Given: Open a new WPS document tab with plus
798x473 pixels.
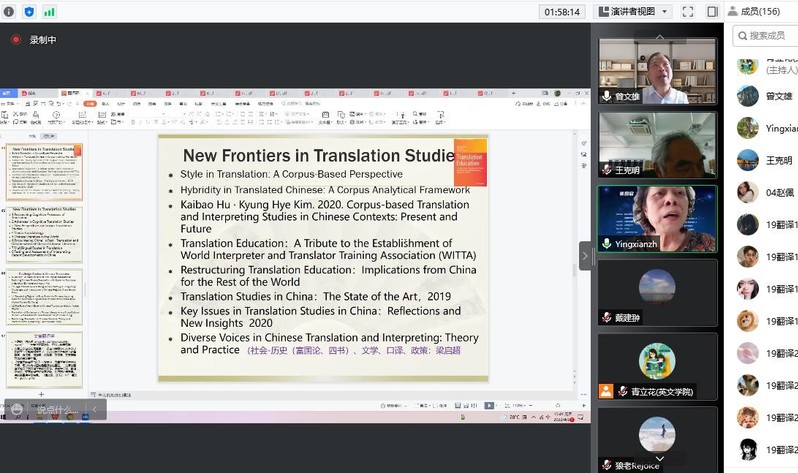Looking at the screenshot, I should point(514,93).
